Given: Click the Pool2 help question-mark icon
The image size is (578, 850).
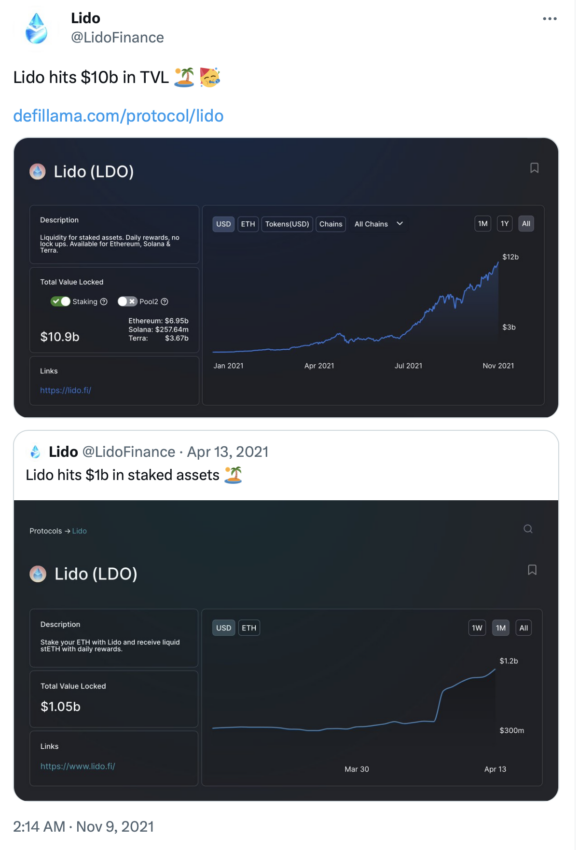Looking at the screenshot, I should pyautogui.click(x=164, y=301).
